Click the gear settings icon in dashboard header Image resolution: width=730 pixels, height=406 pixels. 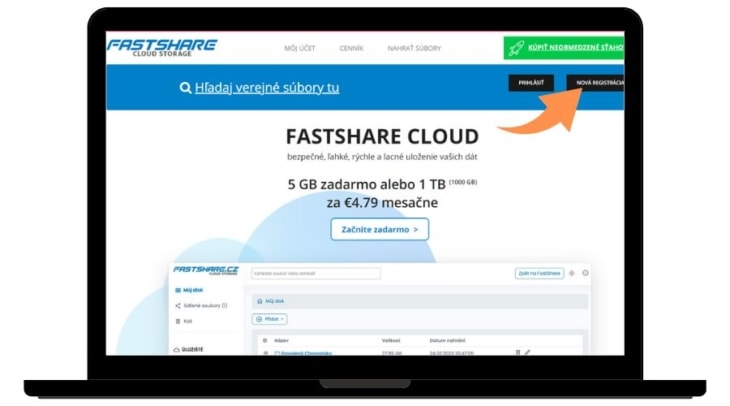(586, 273)
